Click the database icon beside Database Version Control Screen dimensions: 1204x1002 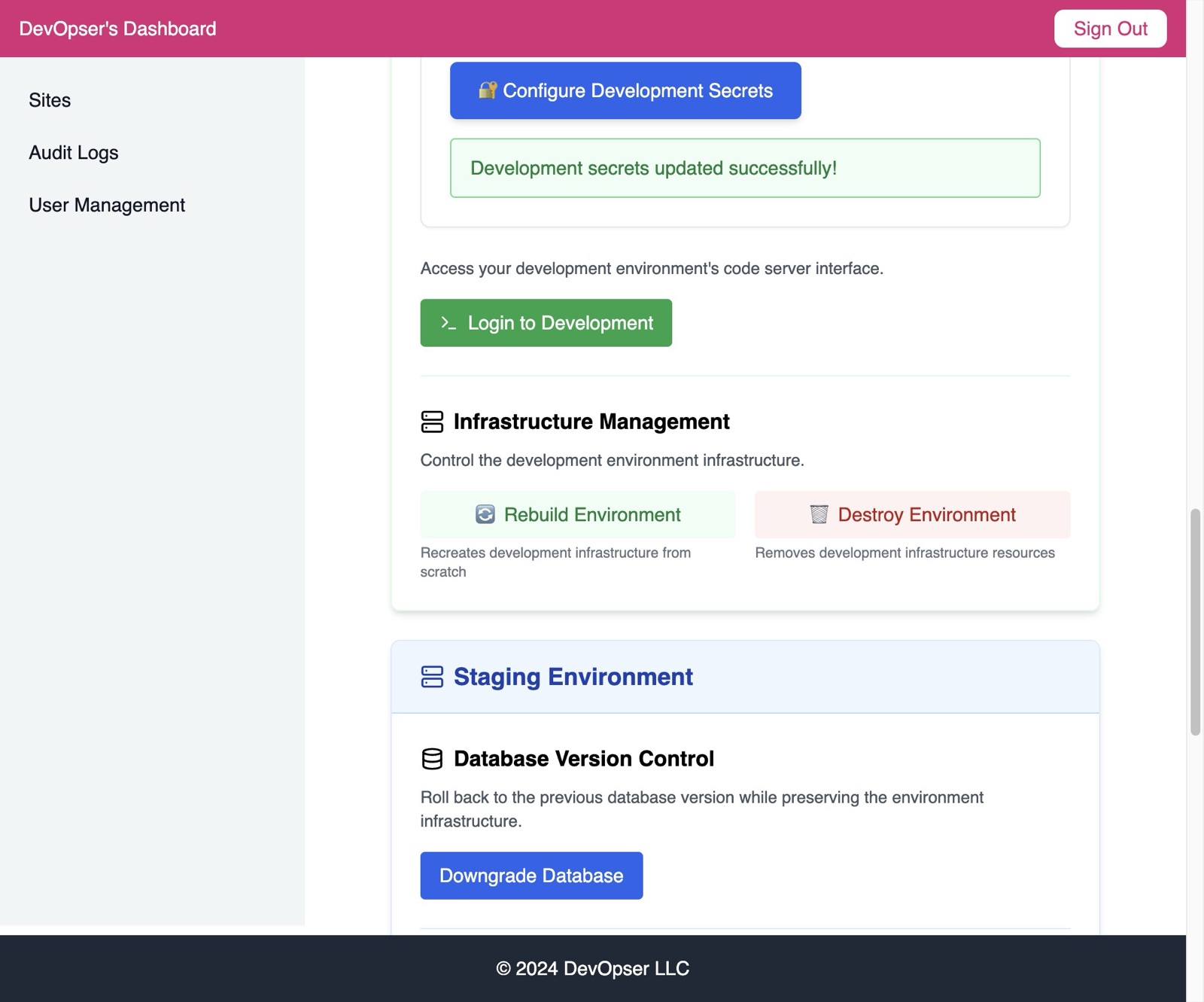(x=432, y=759)
